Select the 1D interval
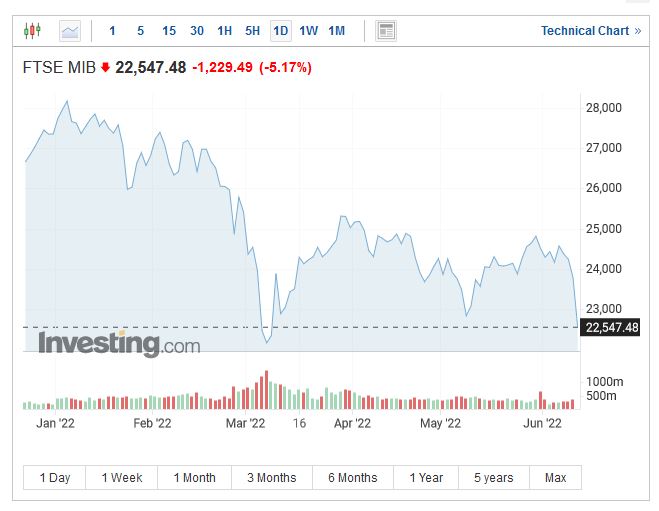The height and width of the screenshot is (511, 659). pyautogui.click(x=281, y=31)
